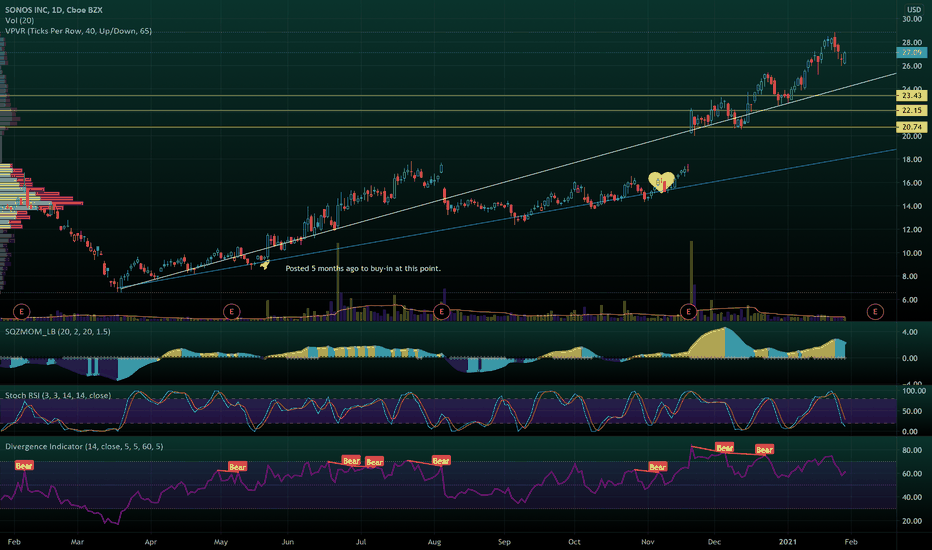932x550 pixels.
Task: Select the 23.43 horizontal line price label
Action: (911, 95)
